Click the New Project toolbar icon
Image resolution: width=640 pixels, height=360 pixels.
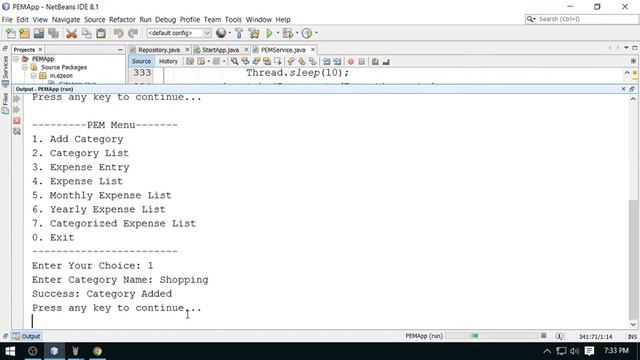pos(24,33)
